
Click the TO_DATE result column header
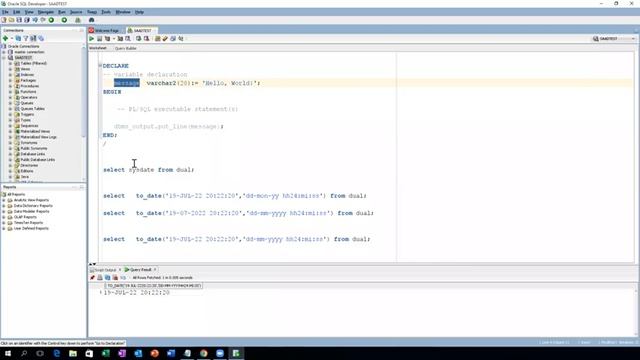click(153, 286)
